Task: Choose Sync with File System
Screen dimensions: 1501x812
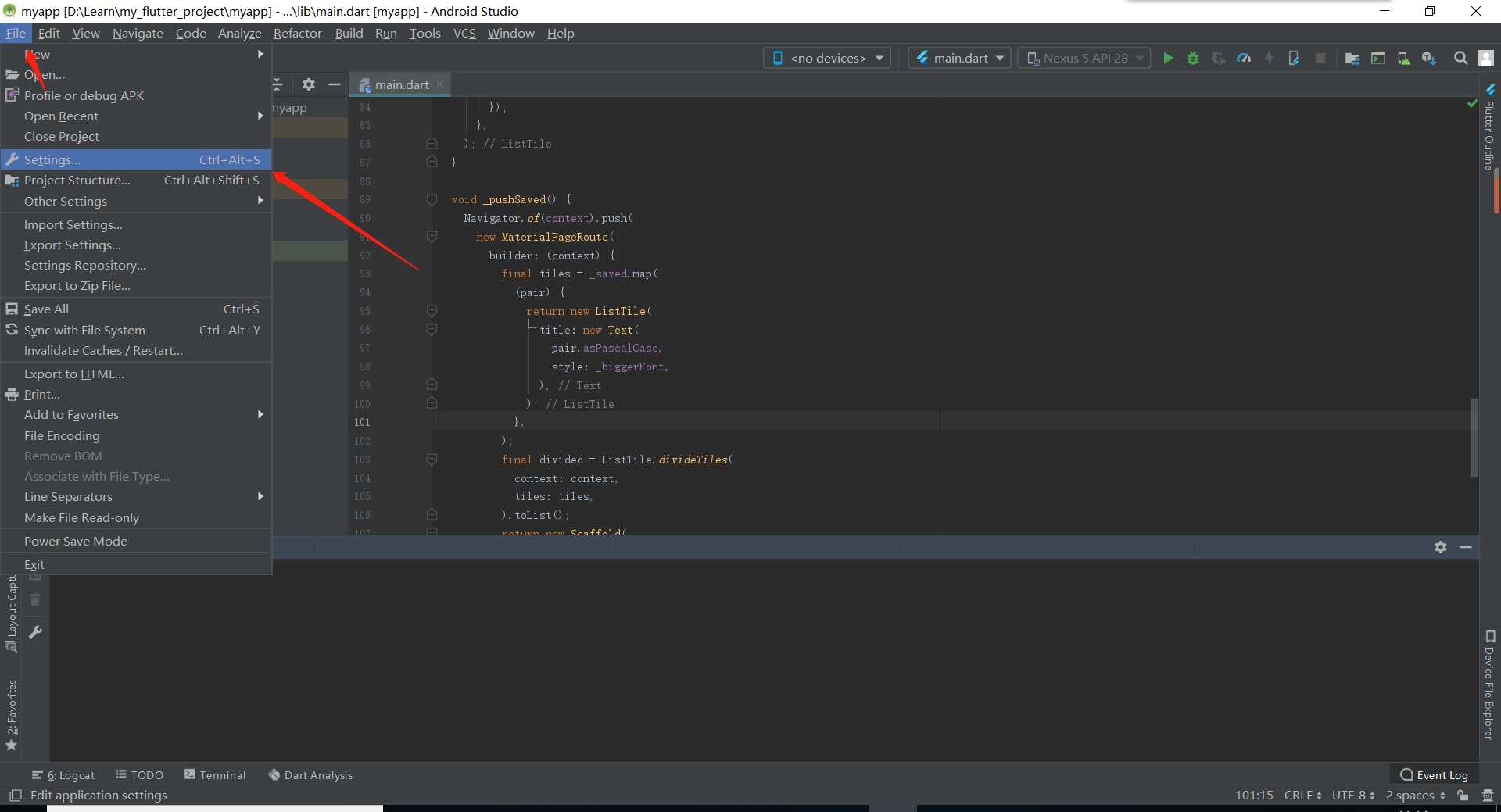Action: [x=136, y=330]
